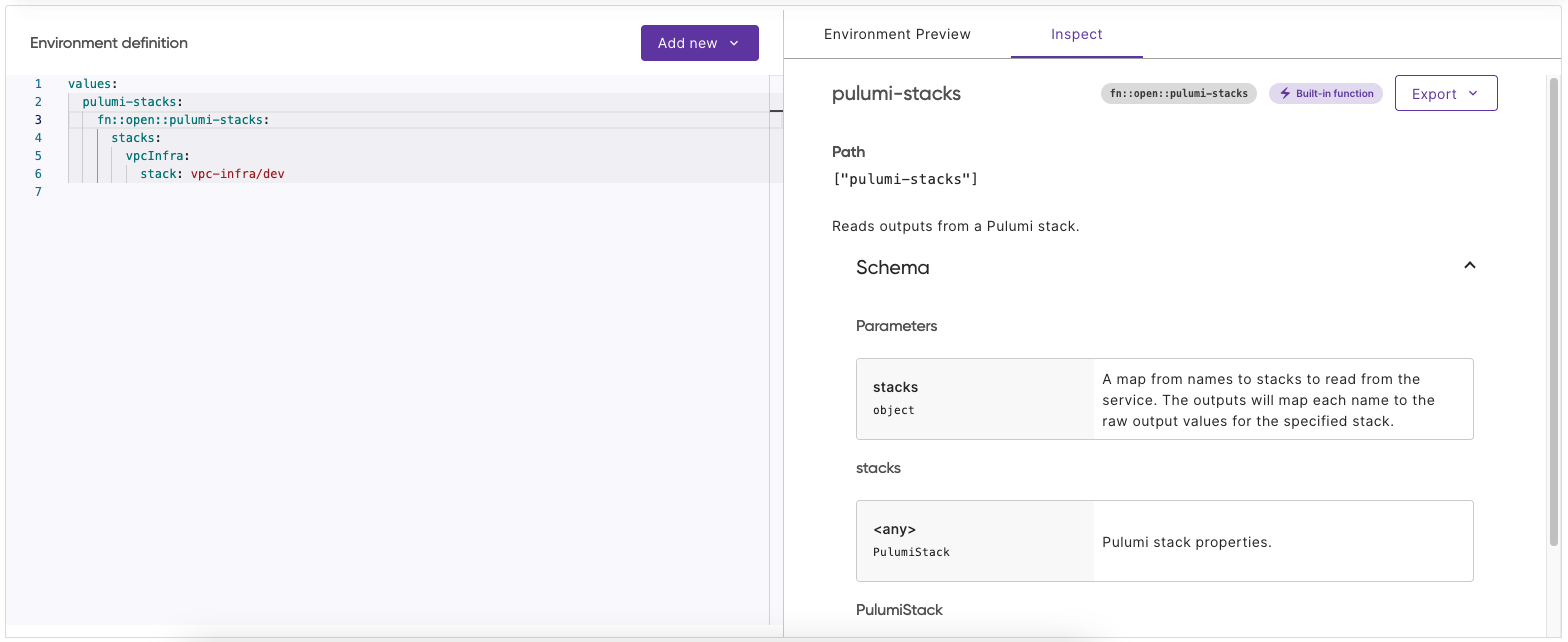Click the chevron arrow inside Export button
Screen dimensions: 1568x642
pos(1473,93)
